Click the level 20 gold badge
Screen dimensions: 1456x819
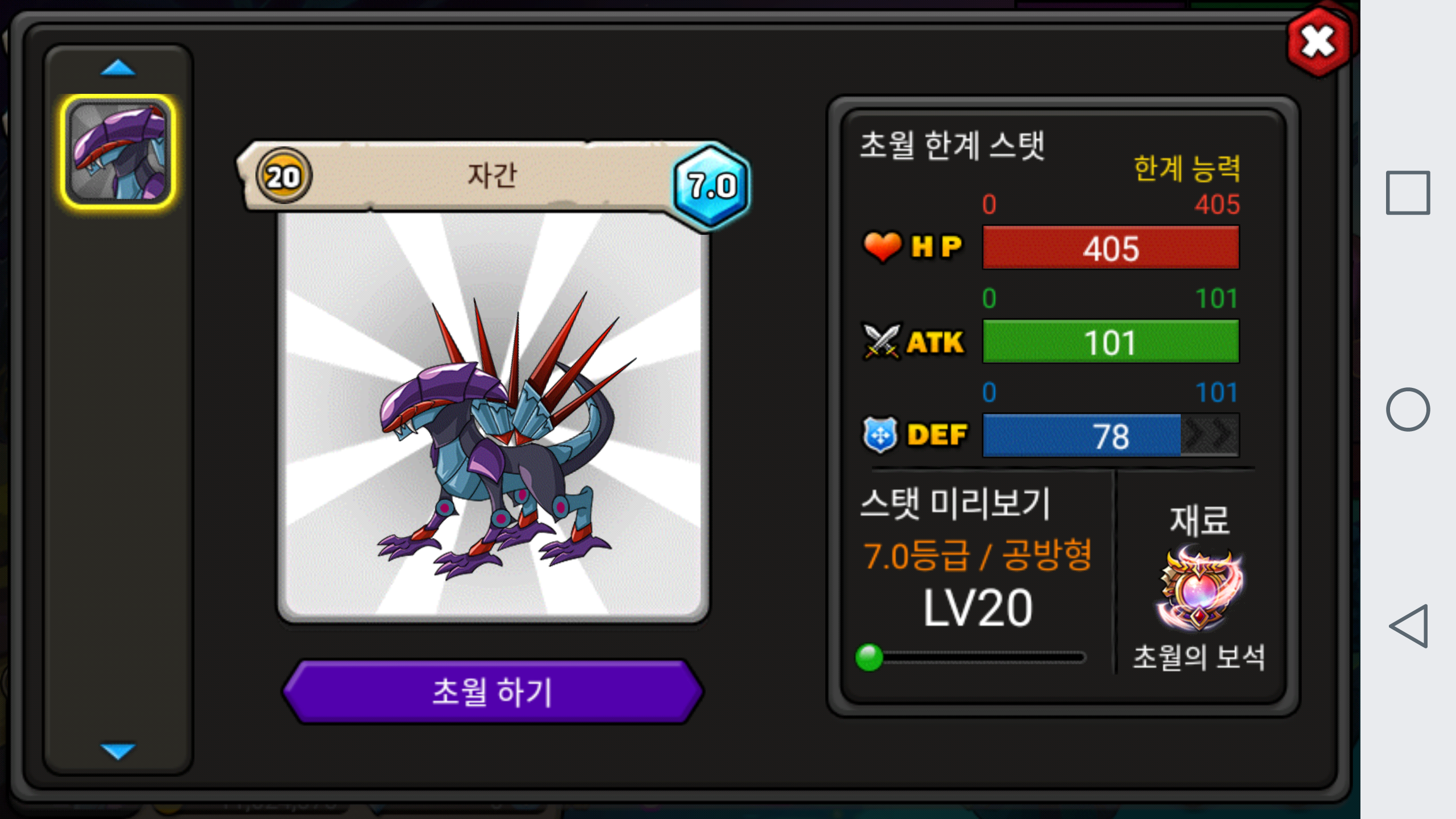coord(283,176)
